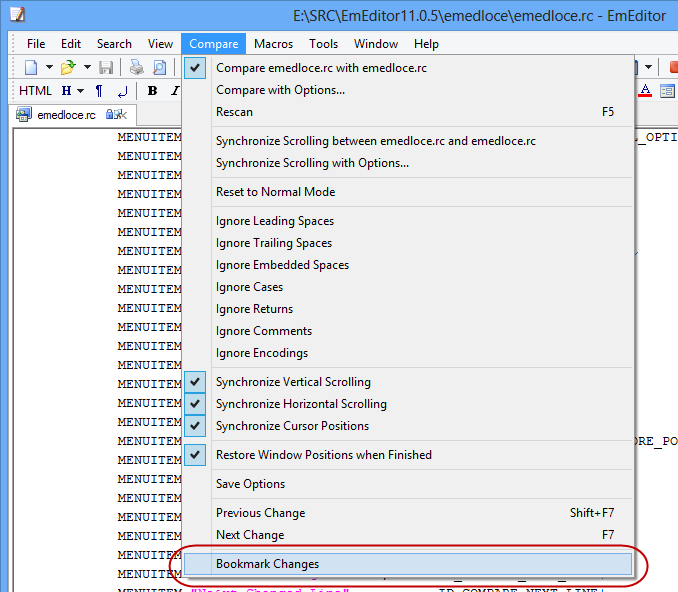Enable Ignore Embedded Spaces
Image resolution: width=678 pixels, height=592 pixels.
point(408,265)
